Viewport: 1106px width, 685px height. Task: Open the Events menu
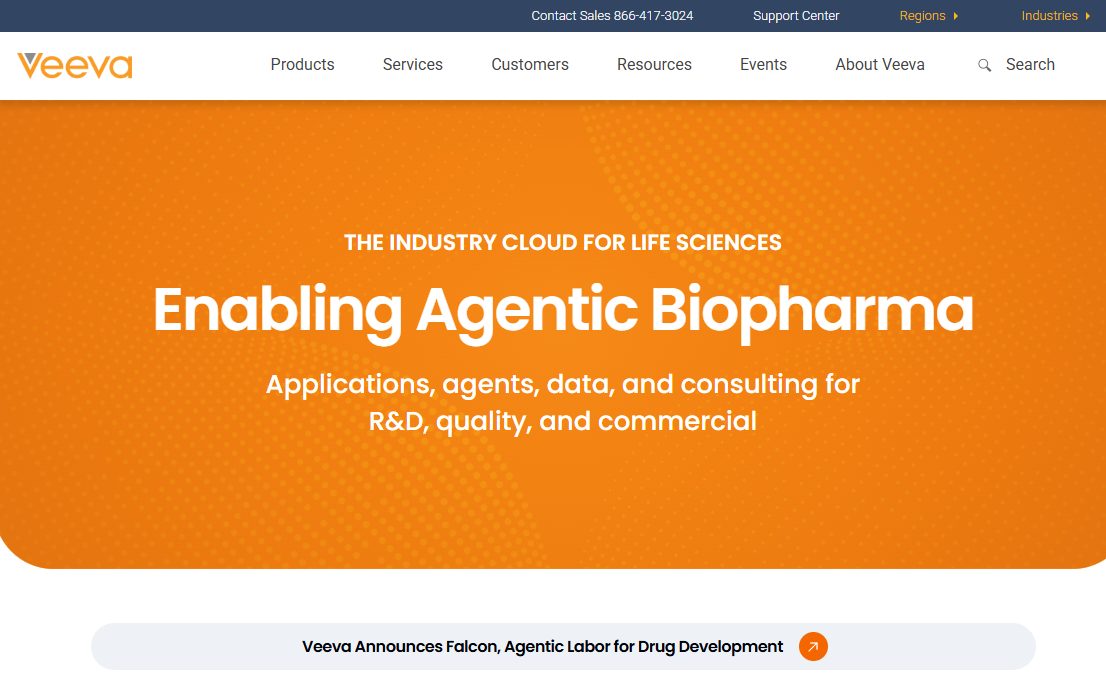coord(763,65)
